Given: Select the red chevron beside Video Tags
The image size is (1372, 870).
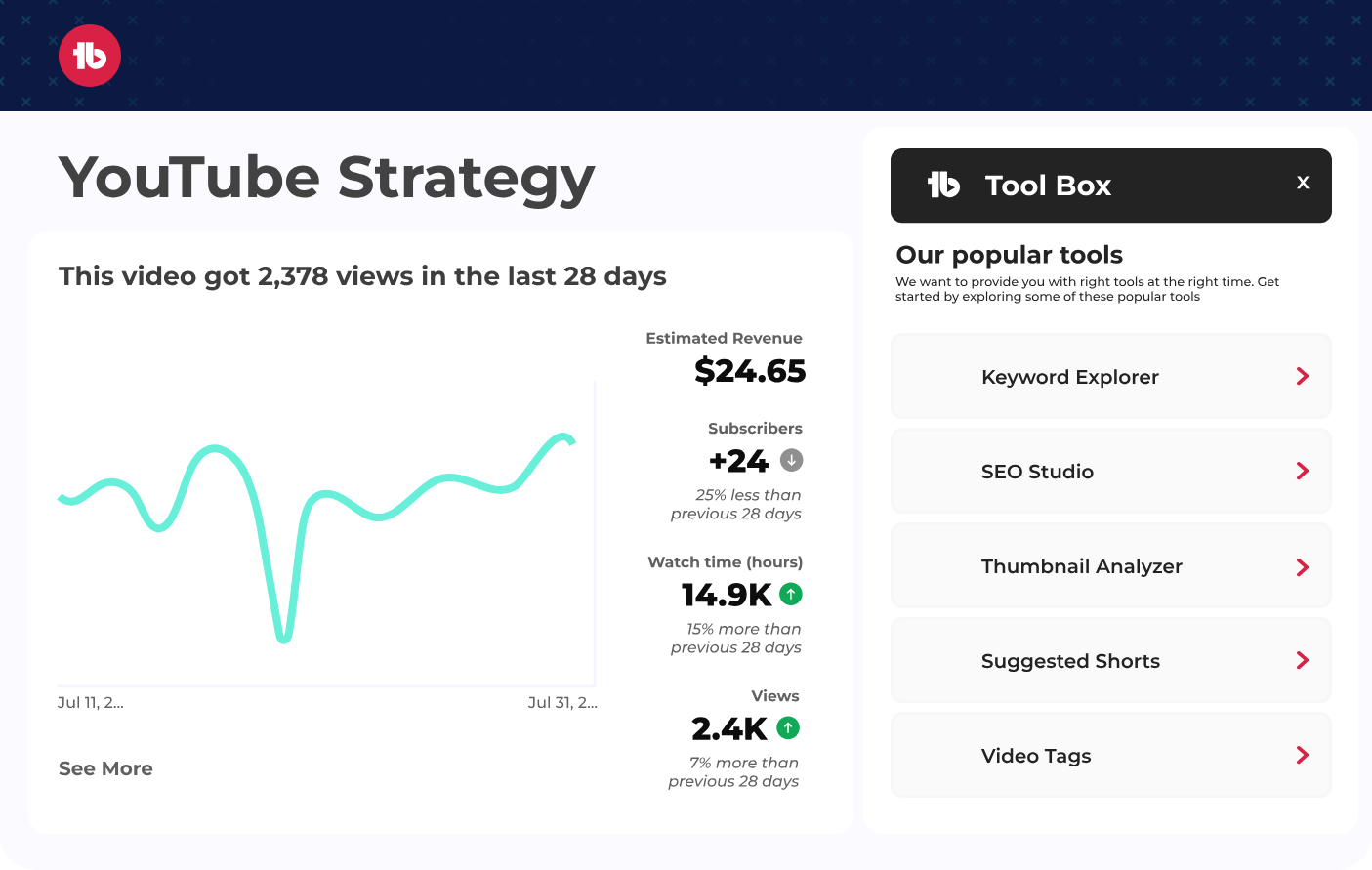Looking at the screenshot, I should pyautogui.click(x=1302, y=755).
